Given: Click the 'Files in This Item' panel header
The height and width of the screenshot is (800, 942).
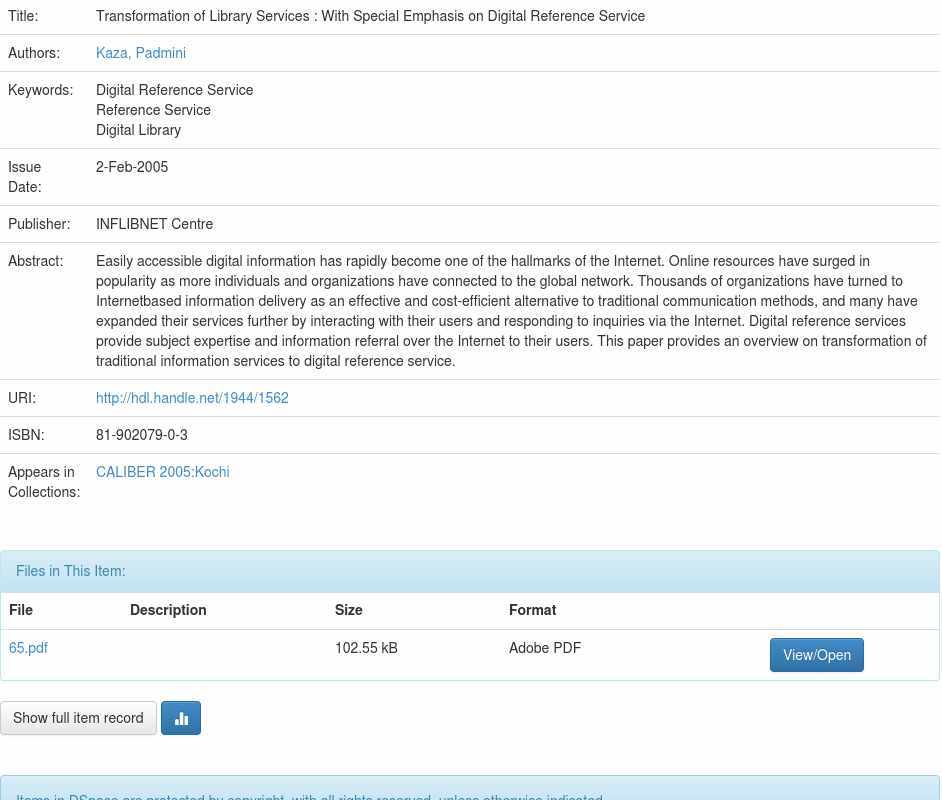Looking at the screenshot, I should pyautogui.click(x=71, y=571).
